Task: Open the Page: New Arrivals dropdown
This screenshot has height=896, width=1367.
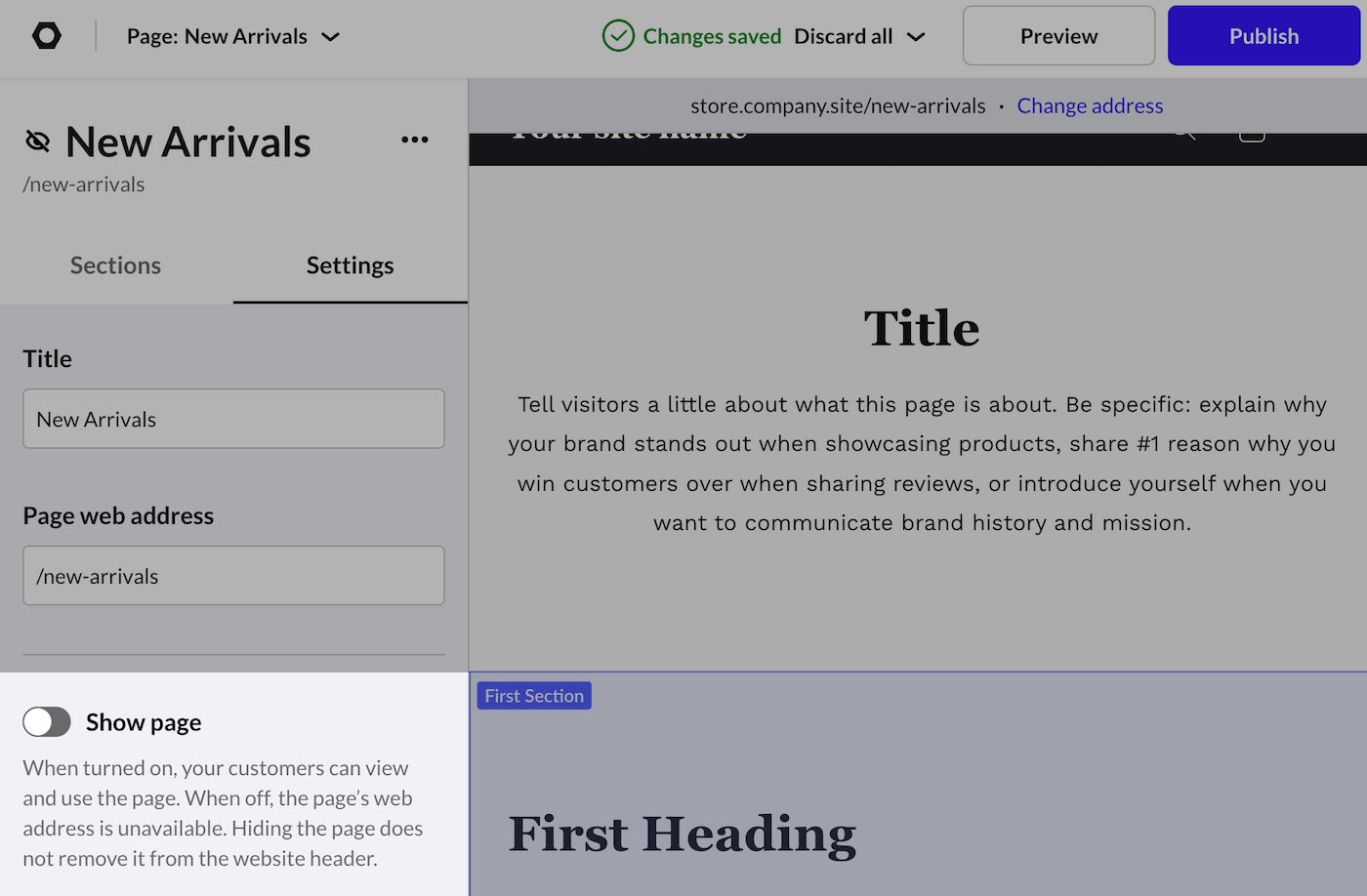Action: [x=233, y=36]
